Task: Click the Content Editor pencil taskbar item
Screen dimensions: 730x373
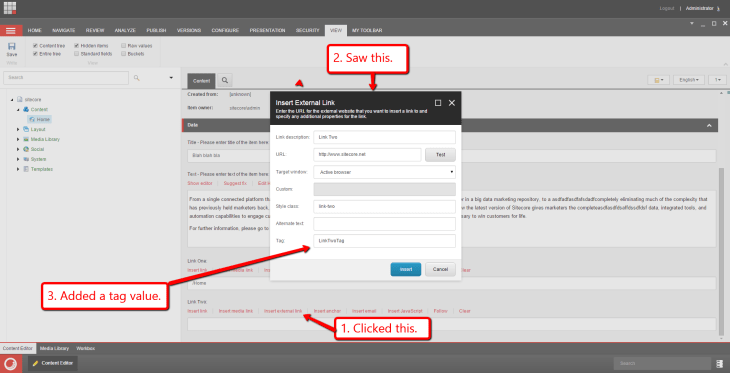Action: click(x=53, y=363)
